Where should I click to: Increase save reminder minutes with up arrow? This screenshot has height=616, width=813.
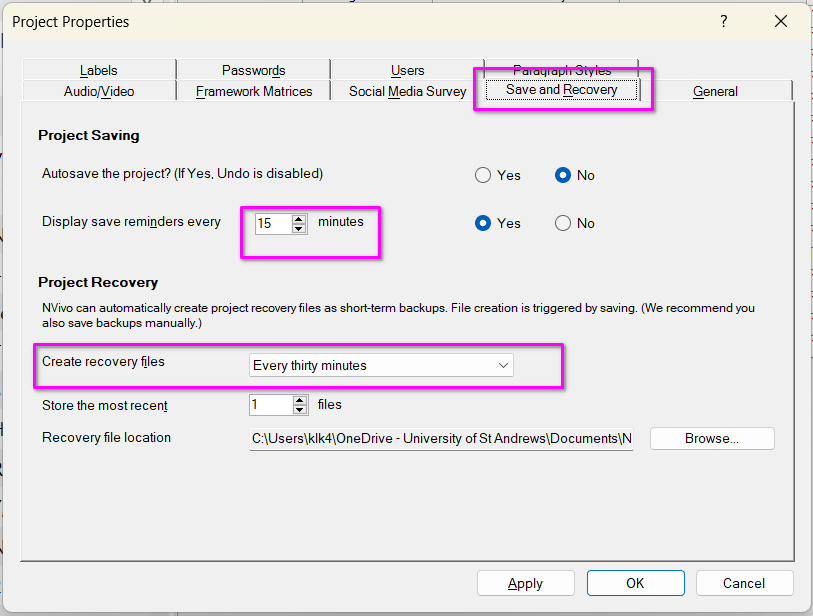[x=299, y=218]
